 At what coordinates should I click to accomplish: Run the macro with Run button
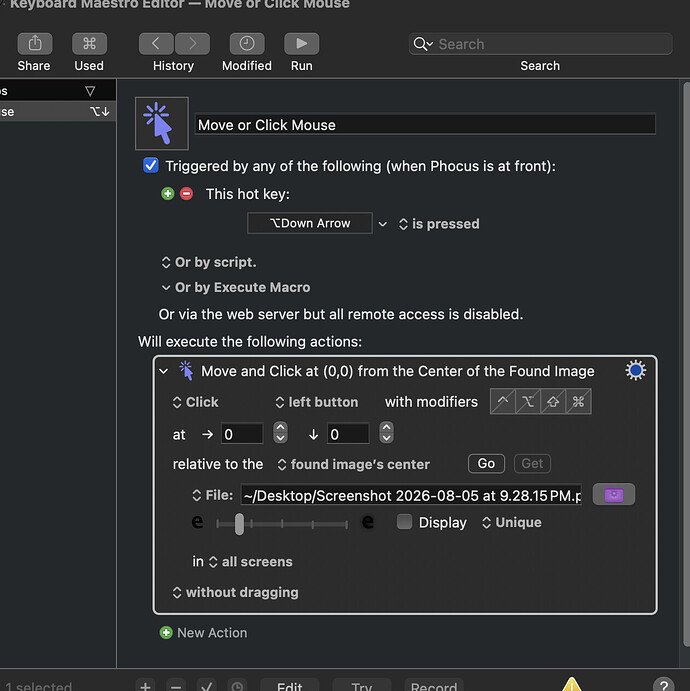[301, 44]
